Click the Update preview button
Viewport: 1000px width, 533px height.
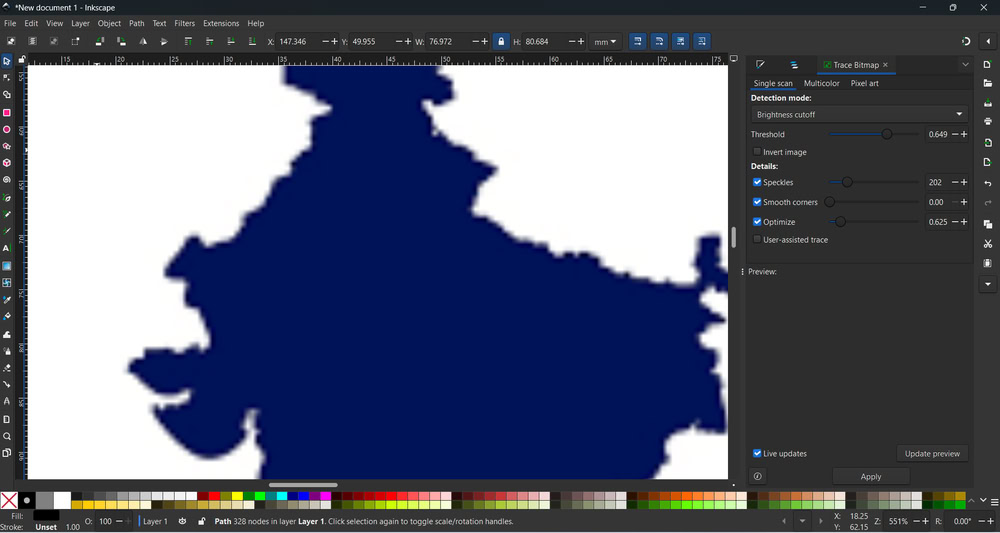tap(932, 453)
